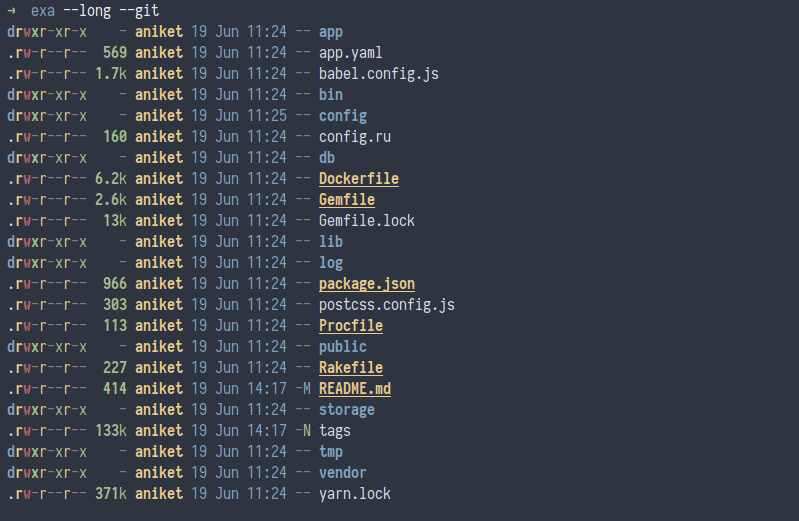The image size is (799, 521).
Task: Click the vendor directory entry
Action: pyautogui.click(x=342, y=473)
